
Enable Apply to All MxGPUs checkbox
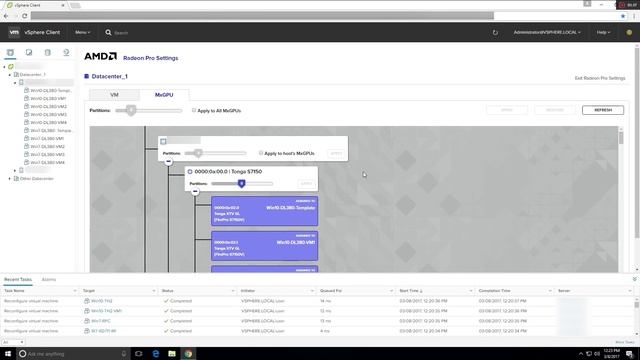coord(194,110)
